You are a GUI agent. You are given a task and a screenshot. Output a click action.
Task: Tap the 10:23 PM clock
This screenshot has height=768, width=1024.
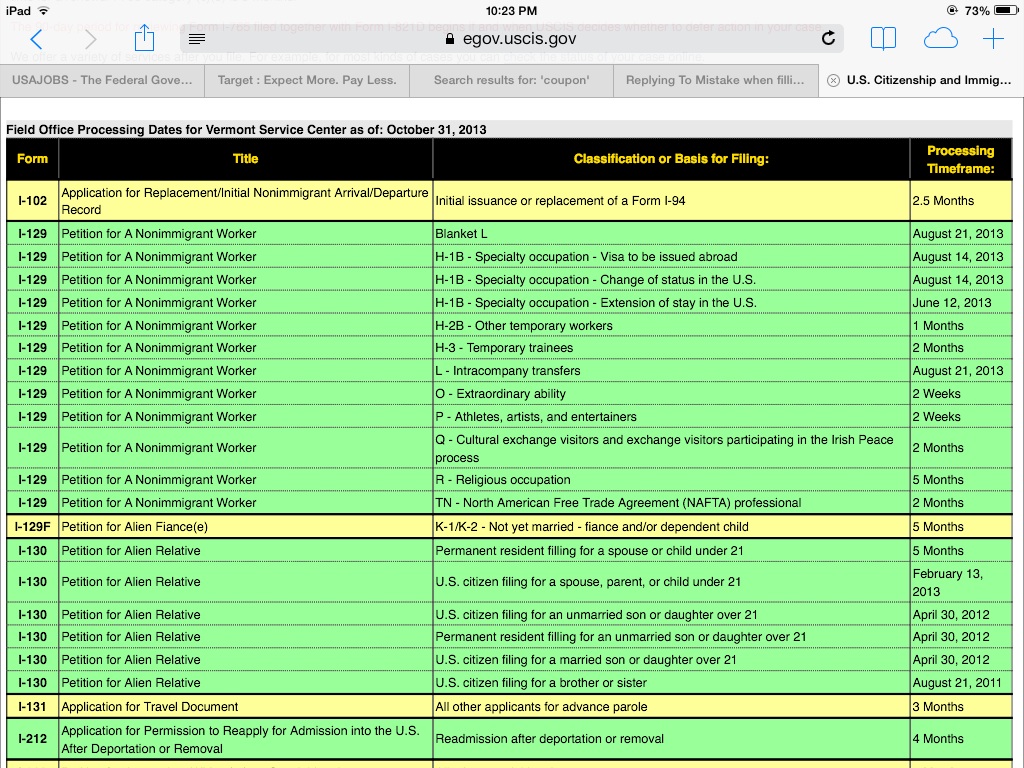tap(511, 10)
